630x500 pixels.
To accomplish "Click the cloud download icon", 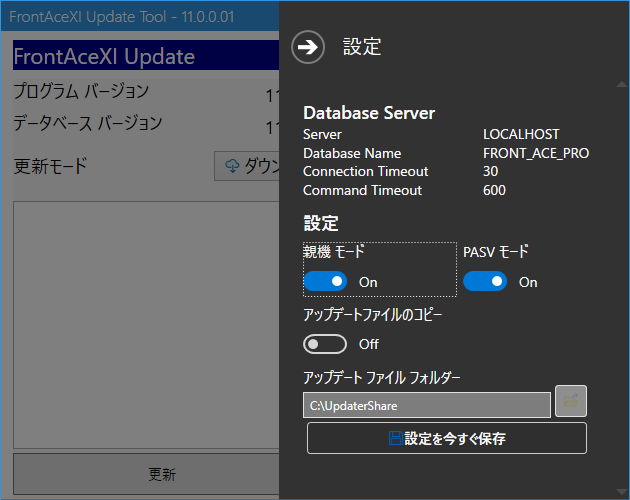I will point(232,166).
